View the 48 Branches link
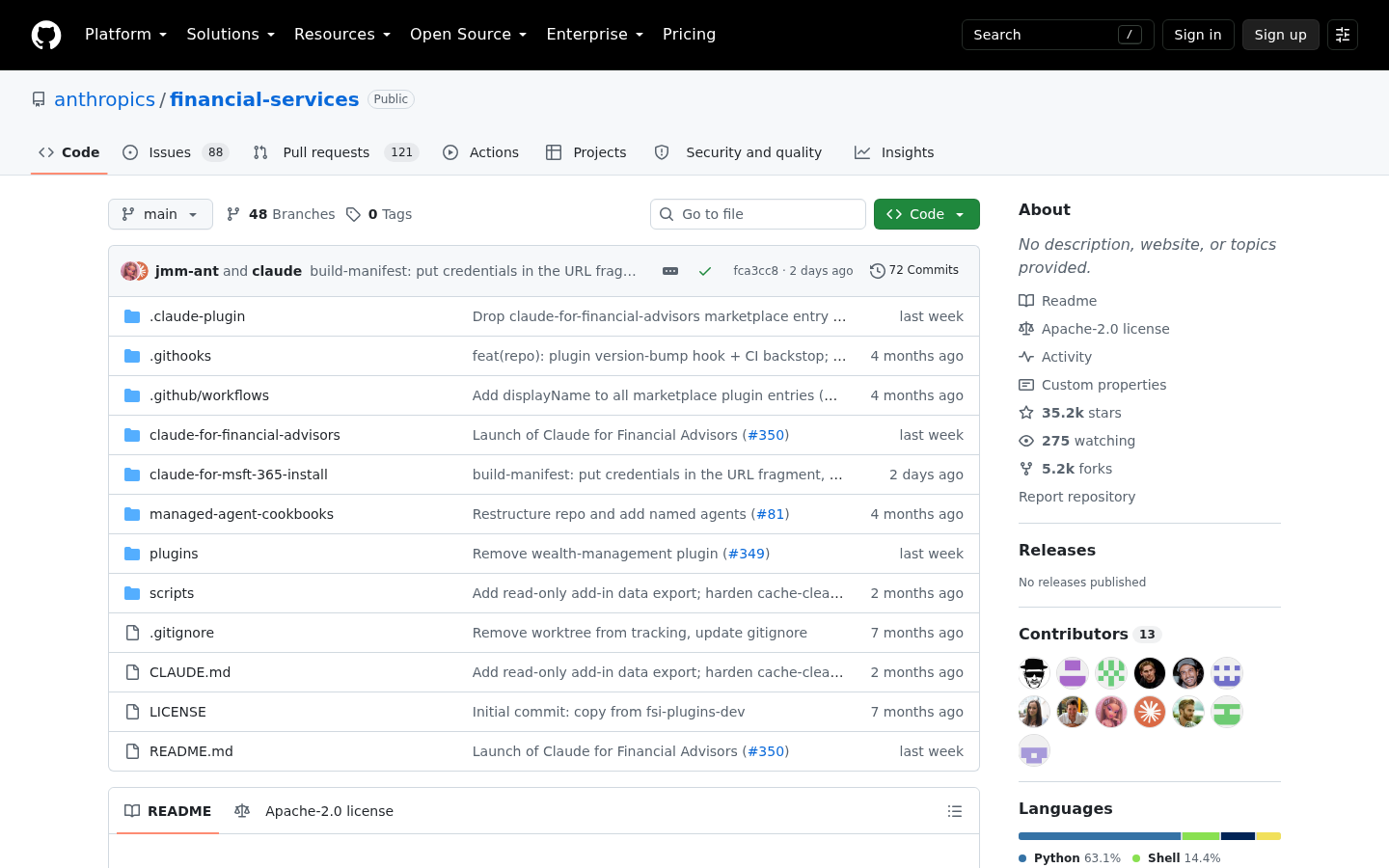The width and height of the screenshot is (1389, 868). click(x=281, y=214)
